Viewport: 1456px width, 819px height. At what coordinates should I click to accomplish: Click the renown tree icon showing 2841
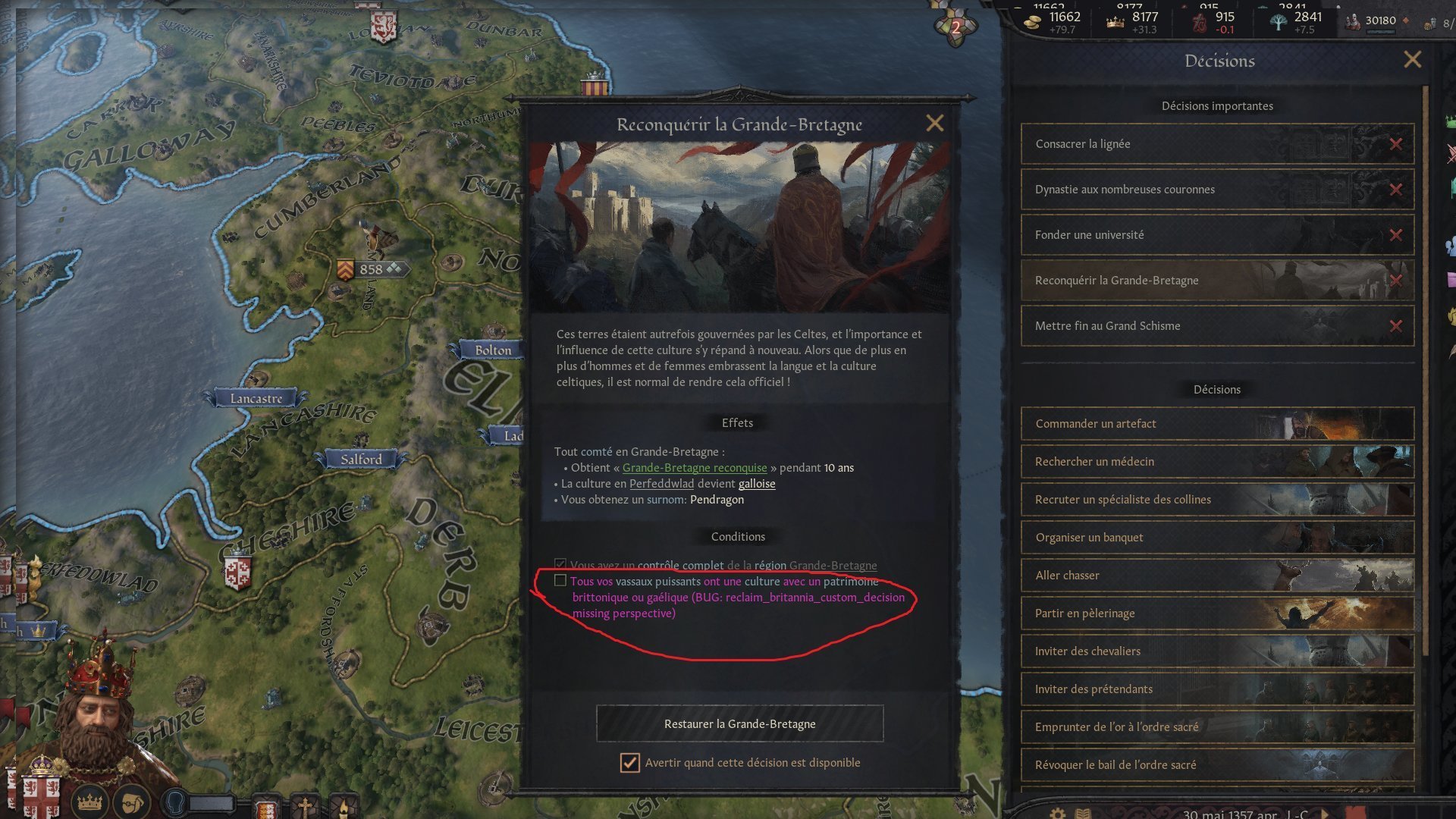point(1279,22)
